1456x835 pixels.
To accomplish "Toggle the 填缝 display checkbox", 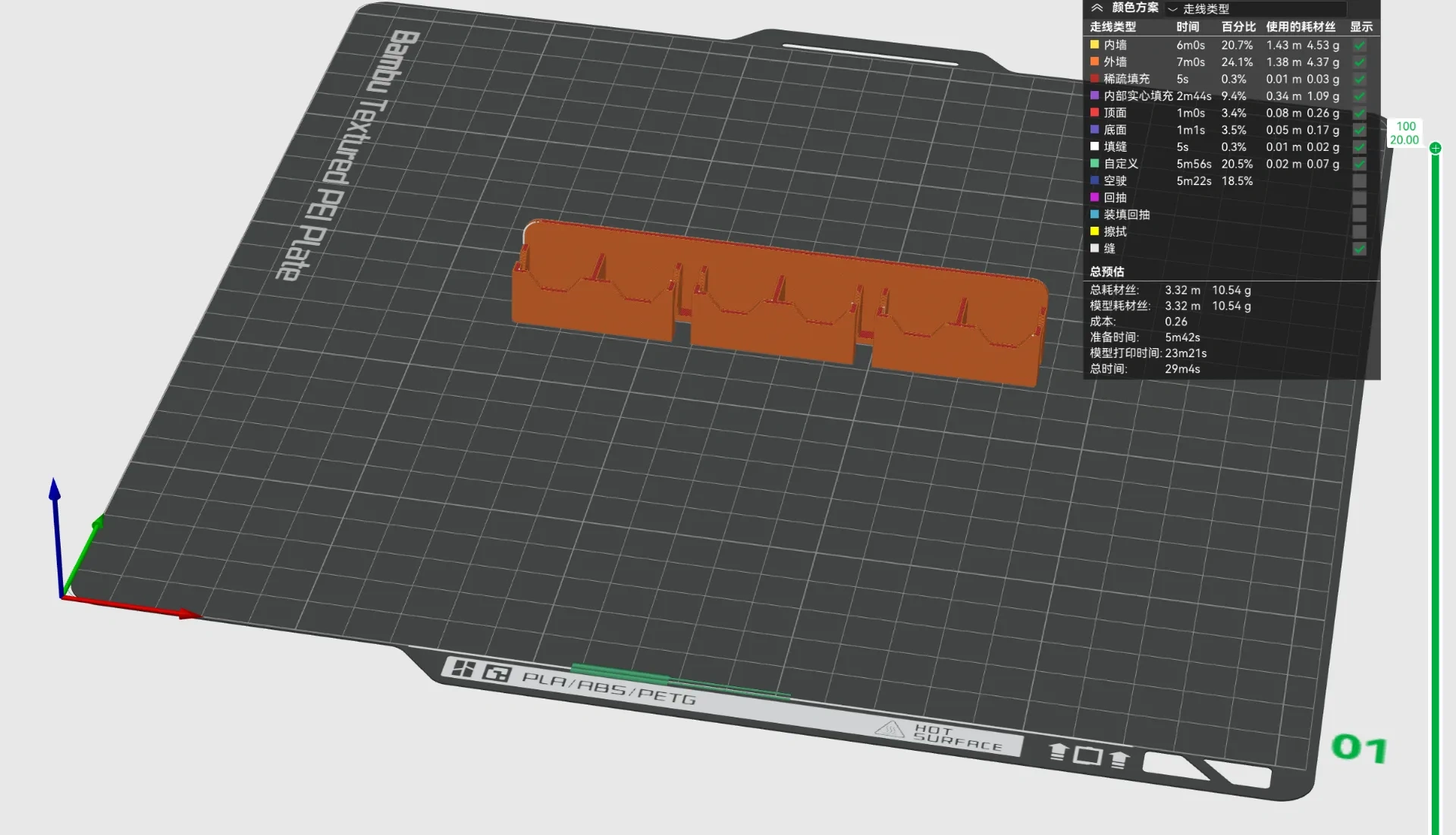I will [1359, 147].
